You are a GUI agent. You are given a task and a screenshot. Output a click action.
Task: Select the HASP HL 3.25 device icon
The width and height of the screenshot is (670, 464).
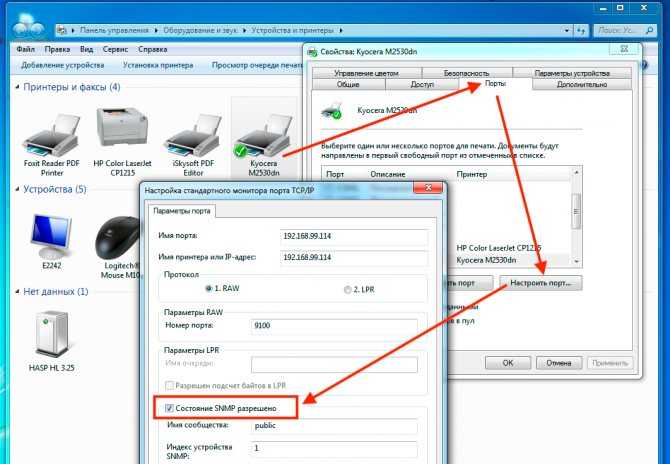[x=51, y=334]
